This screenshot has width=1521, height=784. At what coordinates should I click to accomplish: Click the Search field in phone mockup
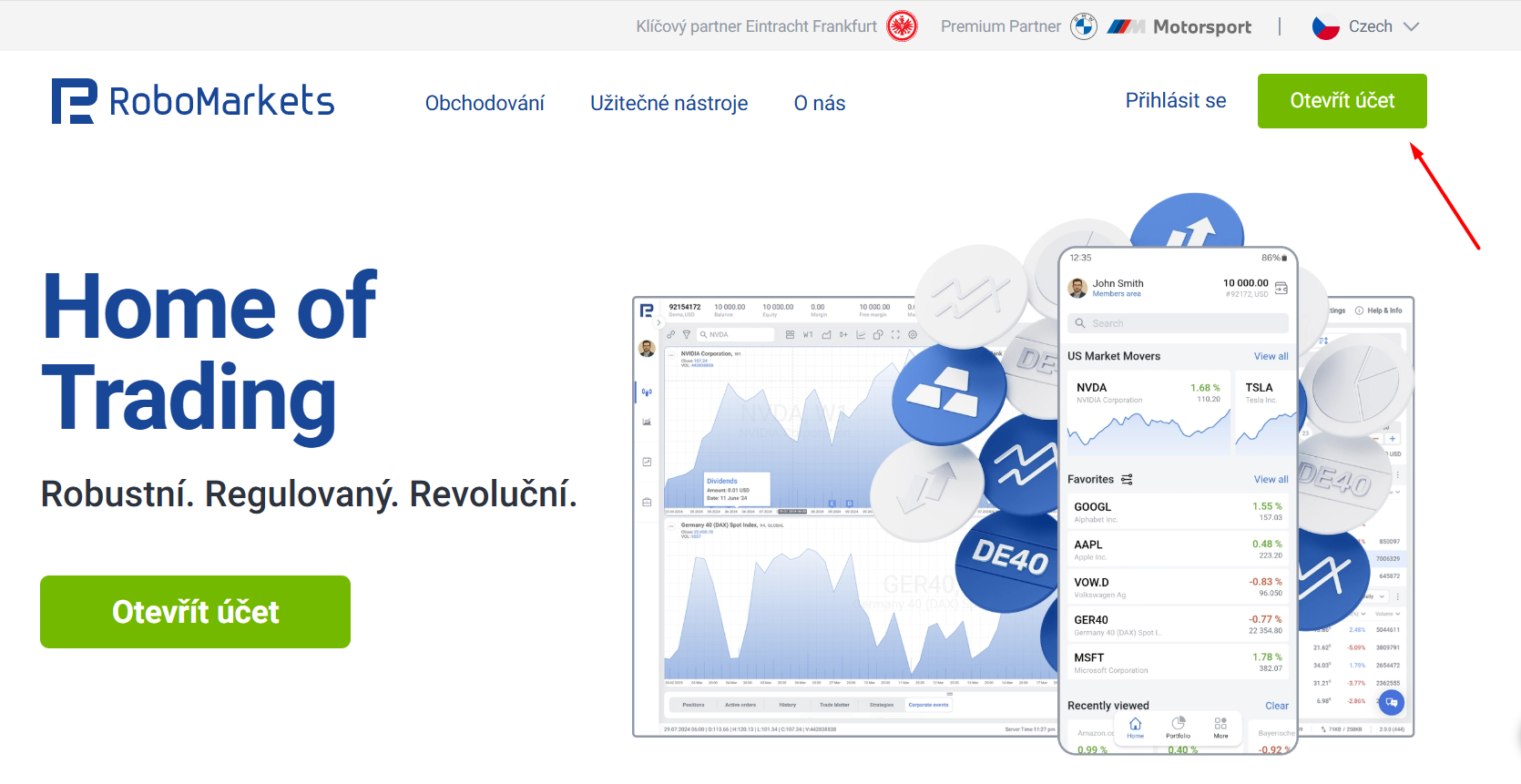coord(1178,323)
